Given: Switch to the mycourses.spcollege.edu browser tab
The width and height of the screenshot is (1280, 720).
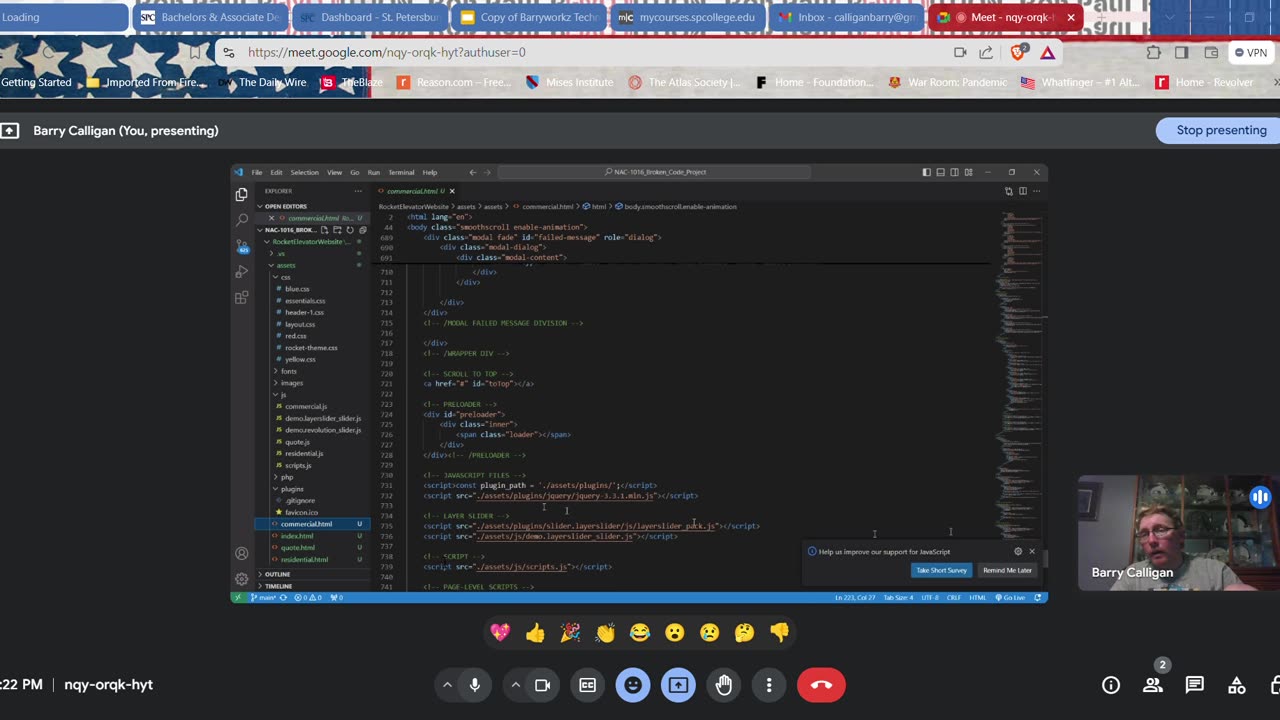Looking at the screenshot, I should 688,17.
